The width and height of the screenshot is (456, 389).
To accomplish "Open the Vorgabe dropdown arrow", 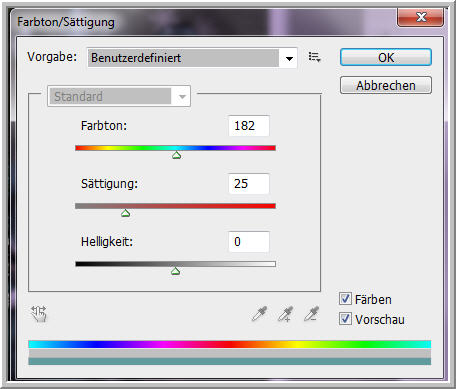I will [289, 58].
